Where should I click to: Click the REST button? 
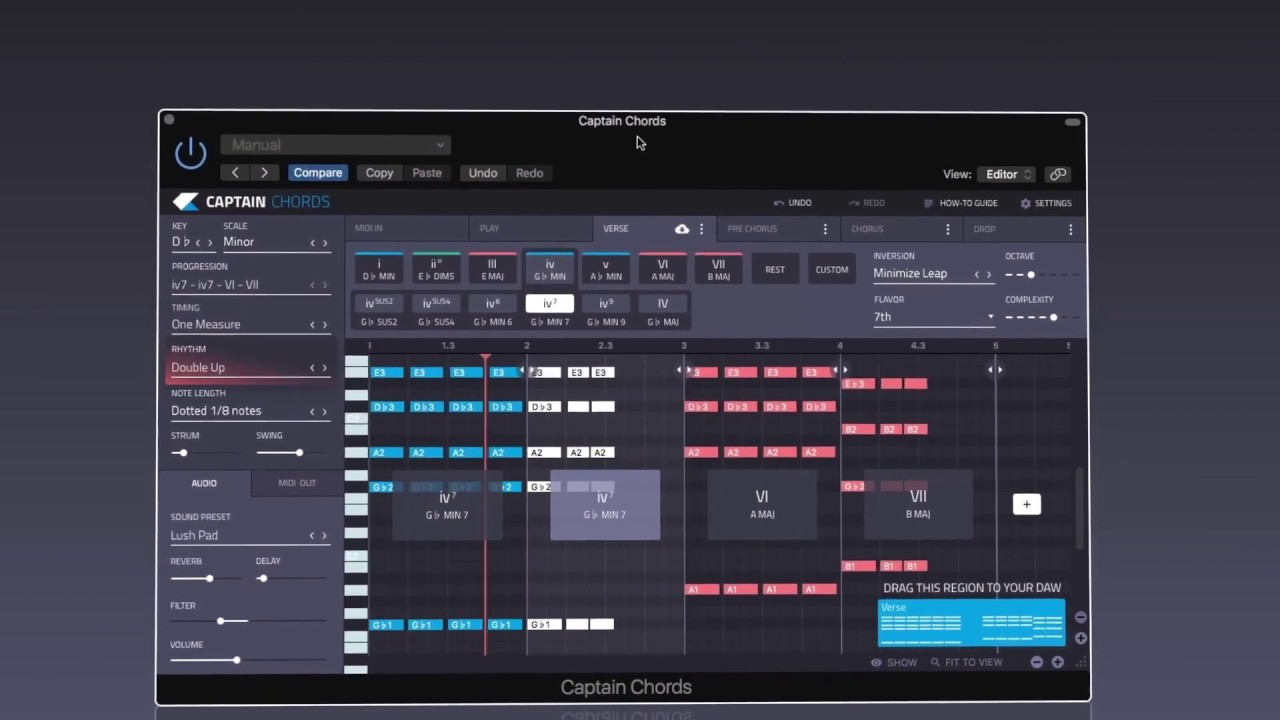click(x=775, y=269)
